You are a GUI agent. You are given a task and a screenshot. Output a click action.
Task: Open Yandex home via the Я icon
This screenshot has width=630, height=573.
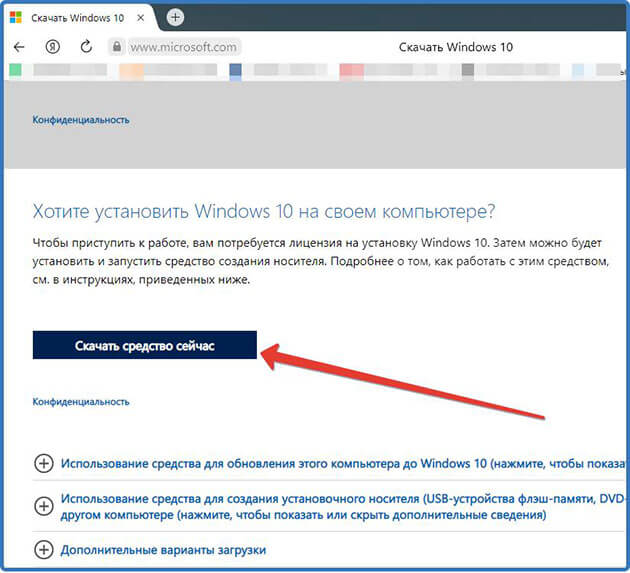tap(53, 47)
